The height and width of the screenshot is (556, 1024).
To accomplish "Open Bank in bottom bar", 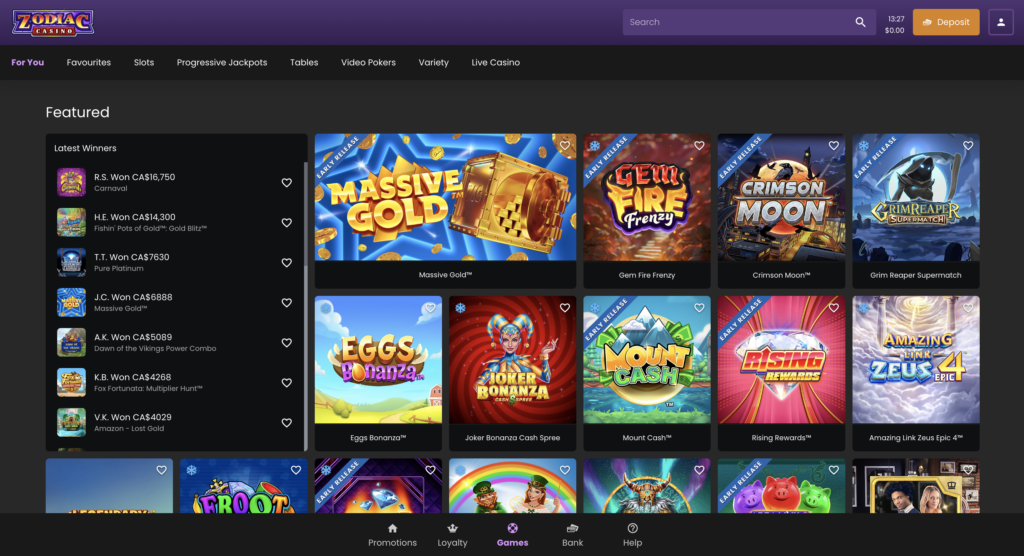I will (573, 535).
